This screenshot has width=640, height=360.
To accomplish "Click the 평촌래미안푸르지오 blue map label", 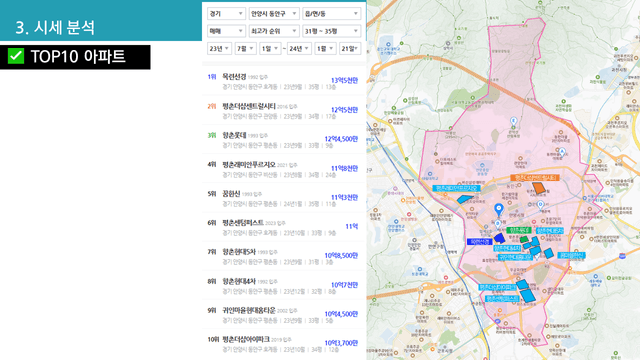I will pos(456,188).
